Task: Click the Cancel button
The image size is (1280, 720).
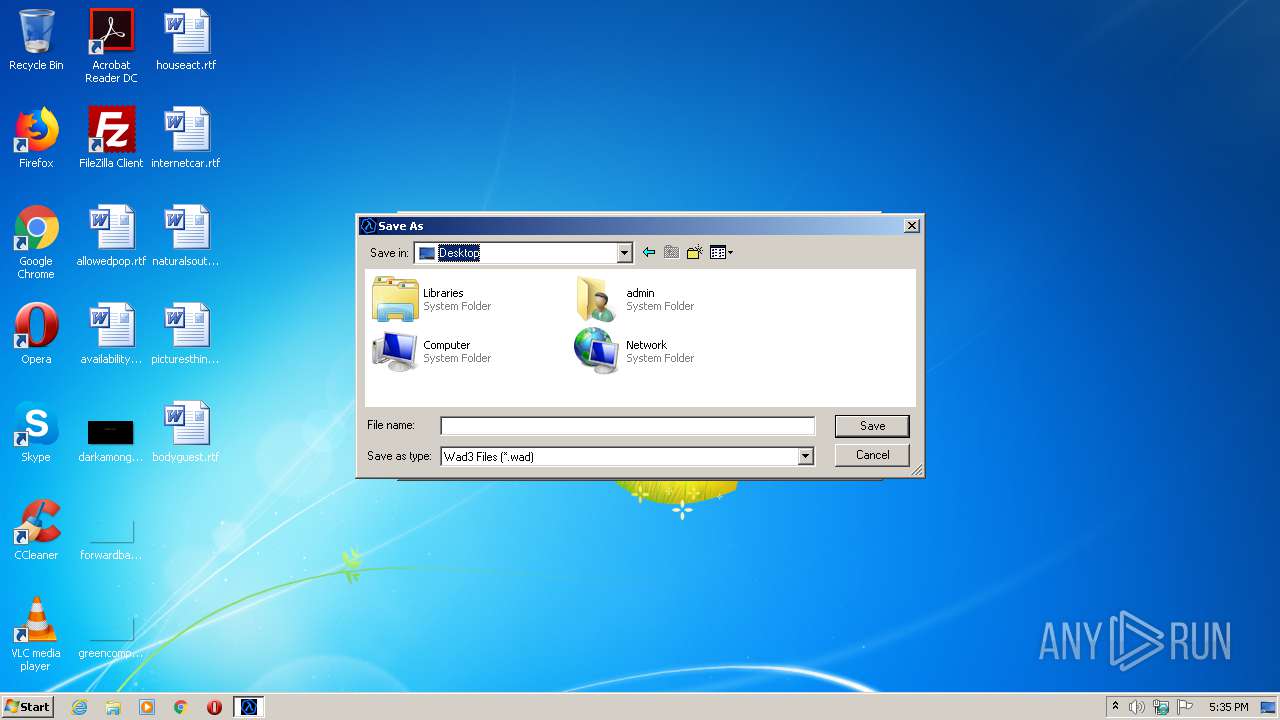Action: pos(872,455)
